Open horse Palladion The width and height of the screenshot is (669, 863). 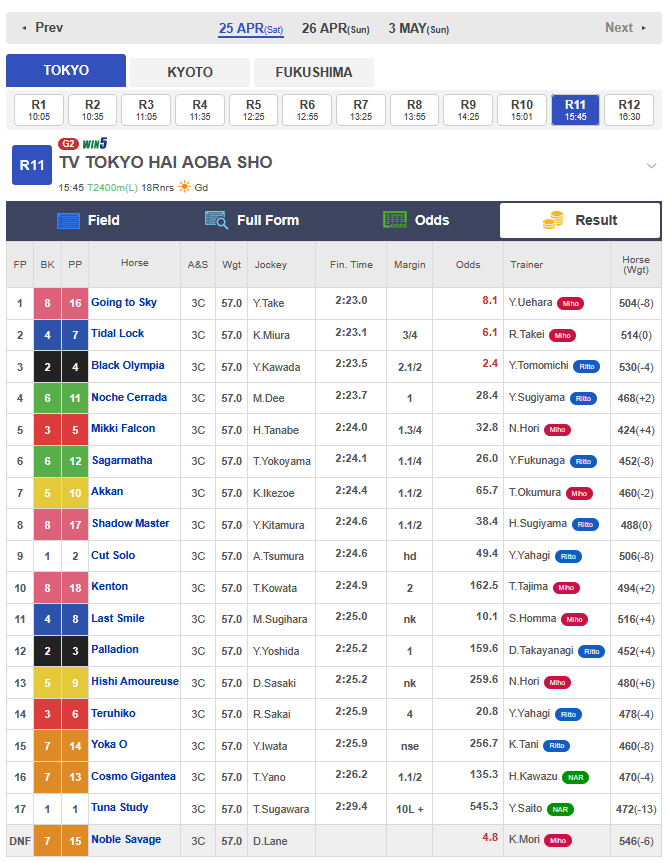[x=115, y=649]
